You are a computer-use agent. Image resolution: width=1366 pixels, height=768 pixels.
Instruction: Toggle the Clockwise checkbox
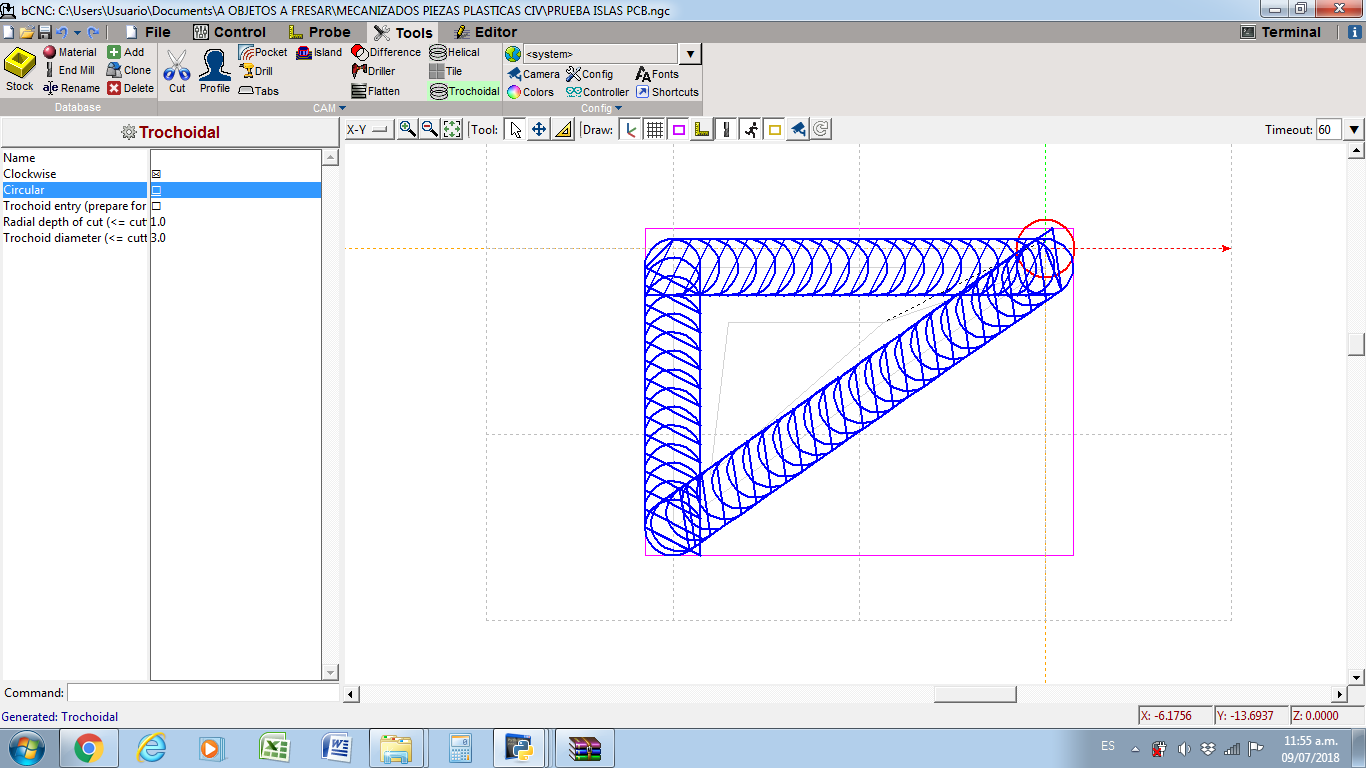156,174
